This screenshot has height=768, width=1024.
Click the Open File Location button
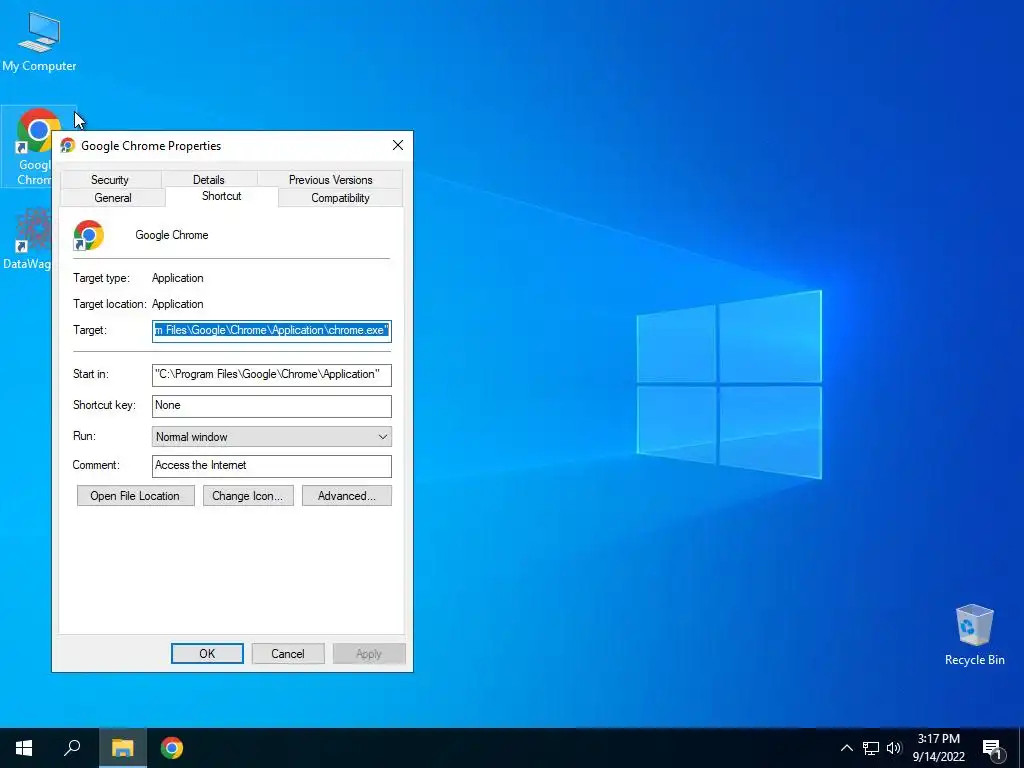(135, 496)
